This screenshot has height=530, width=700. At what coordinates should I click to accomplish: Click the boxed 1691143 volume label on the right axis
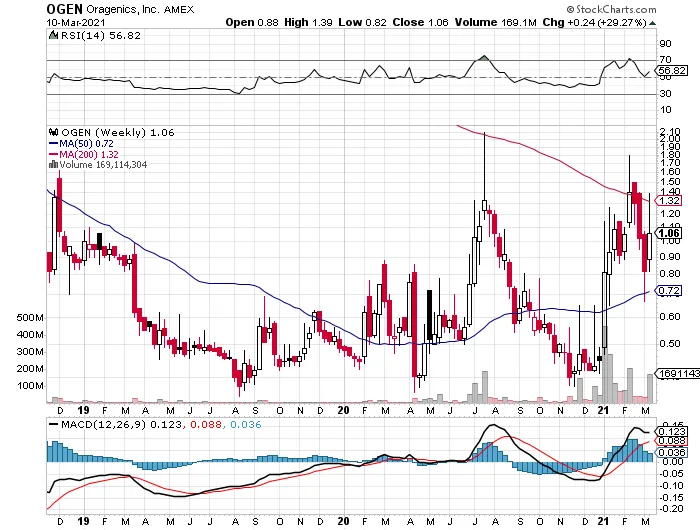[677, 374]
